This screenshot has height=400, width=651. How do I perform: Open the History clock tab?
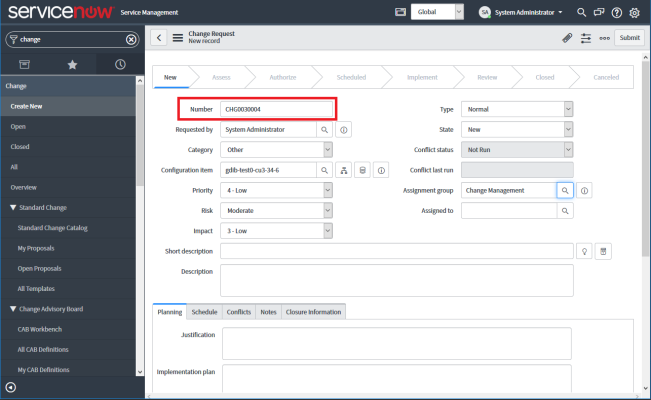click(120, 64)
